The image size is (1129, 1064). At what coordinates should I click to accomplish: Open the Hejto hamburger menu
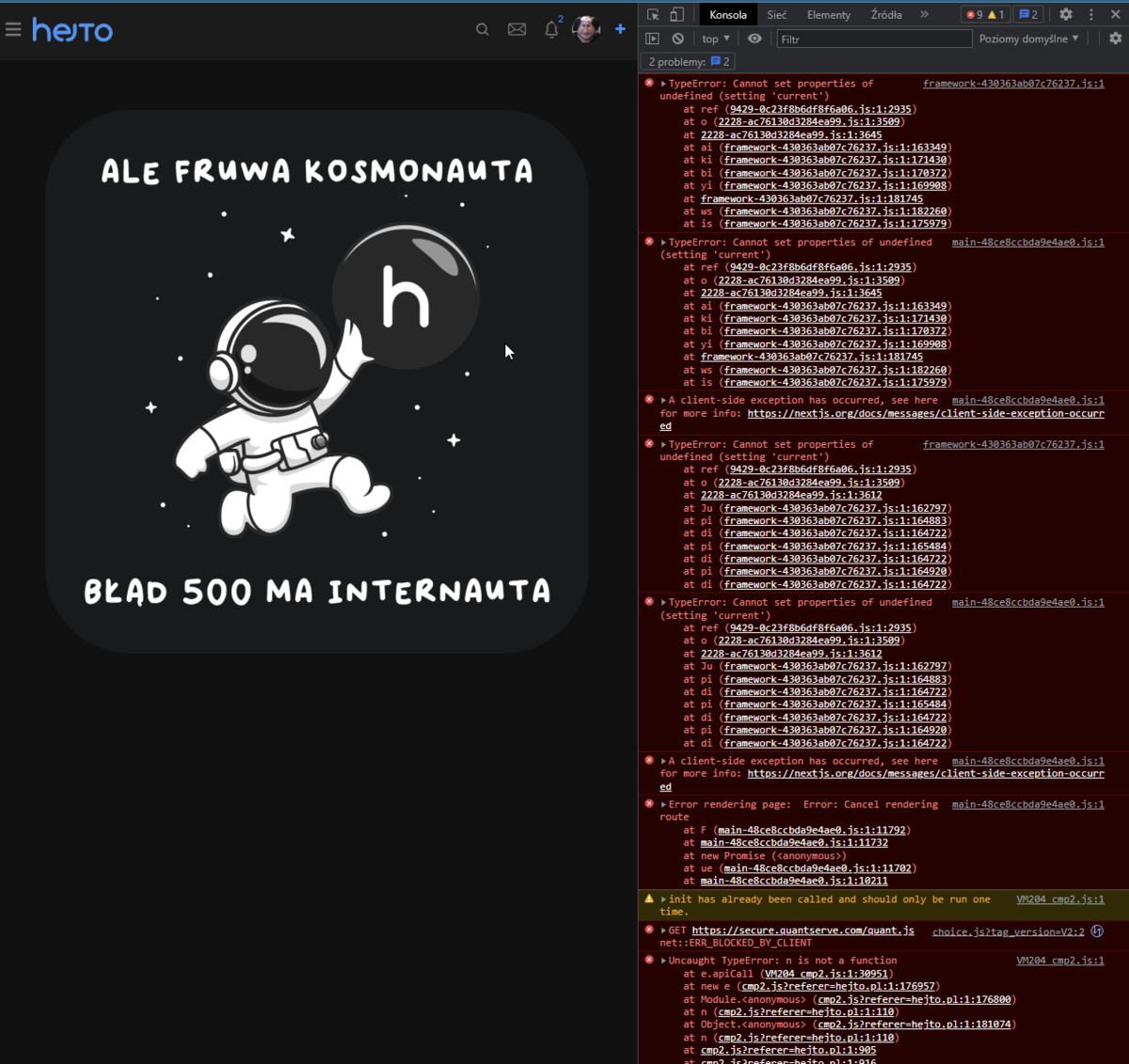pyautogui.click(x=13, y=30)
